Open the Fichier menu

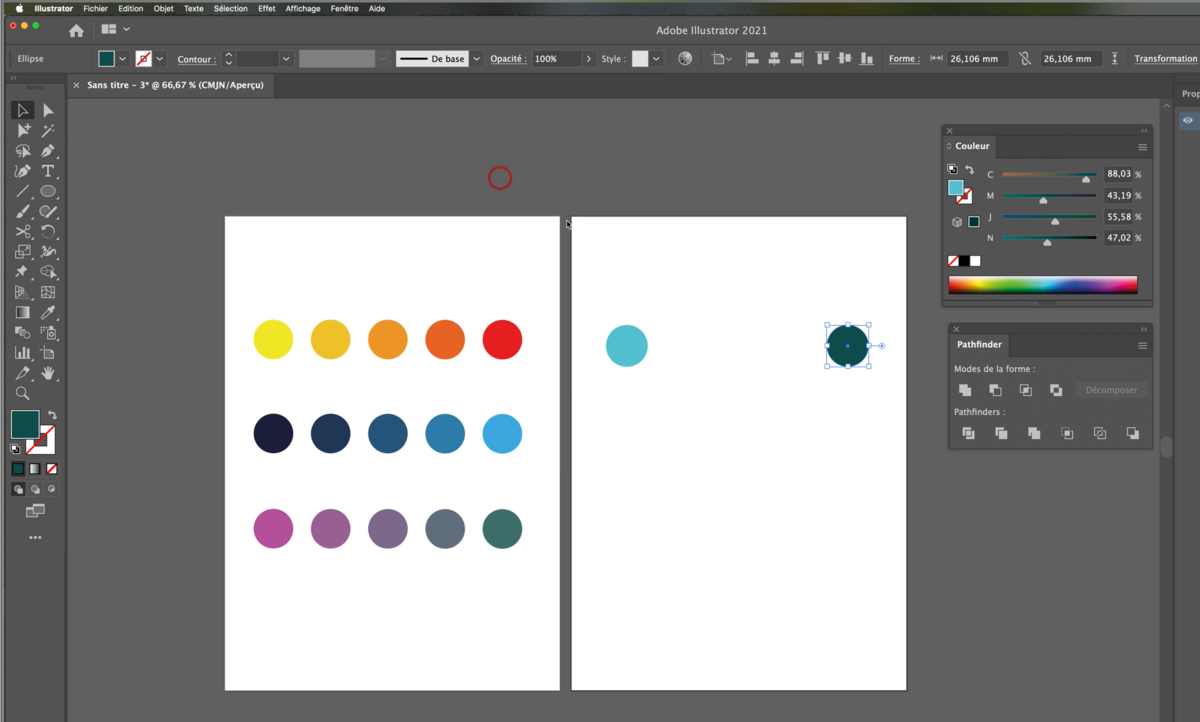tap(95, 8)
